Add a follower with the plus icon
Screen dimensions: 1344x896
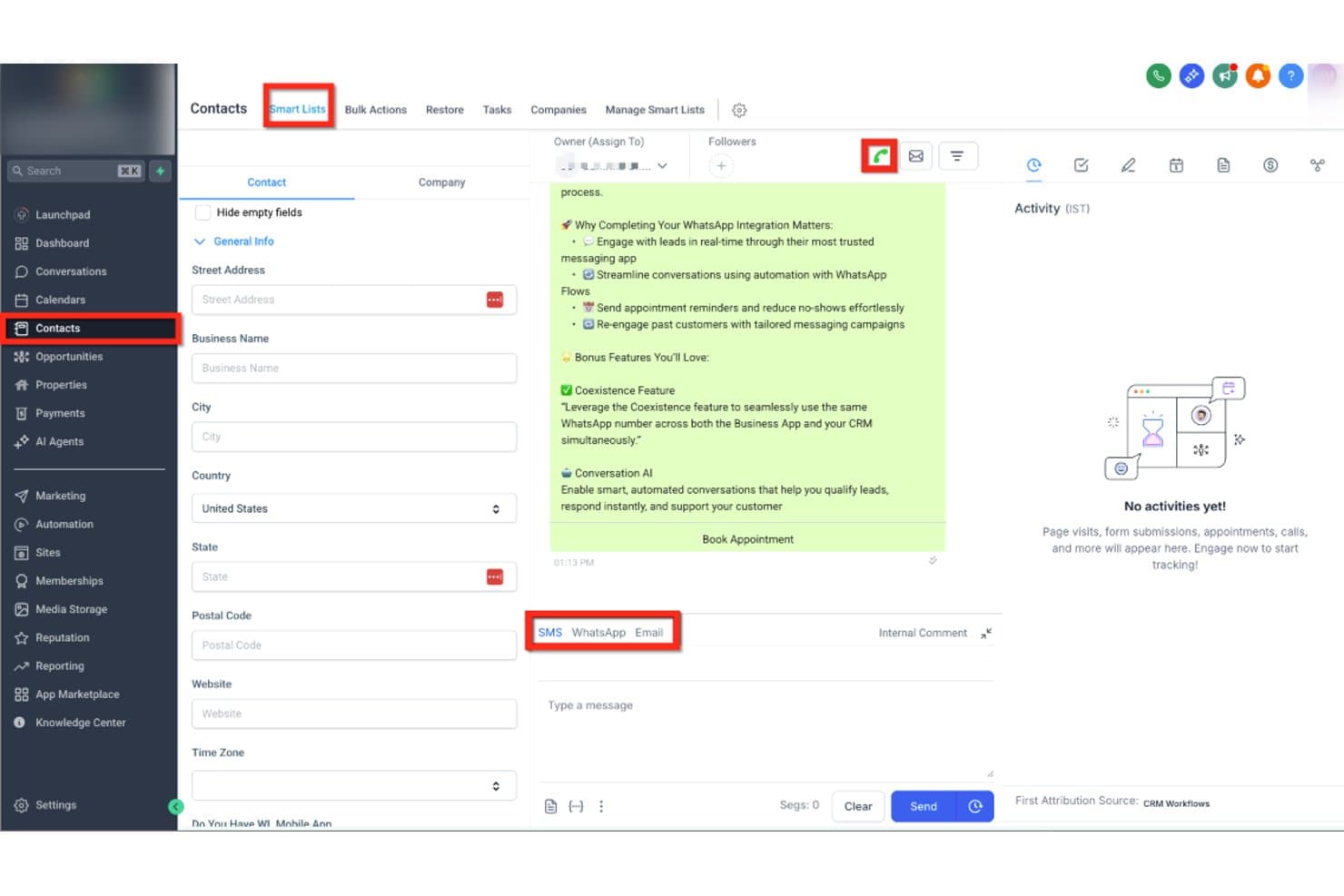point(721,166)
